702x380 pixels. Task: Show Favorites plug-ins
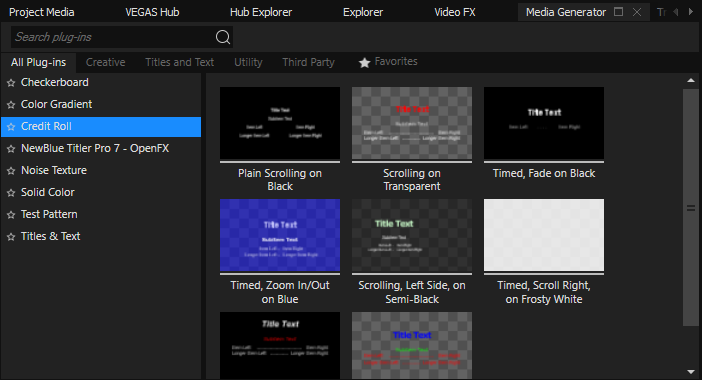tap(388, 62)
